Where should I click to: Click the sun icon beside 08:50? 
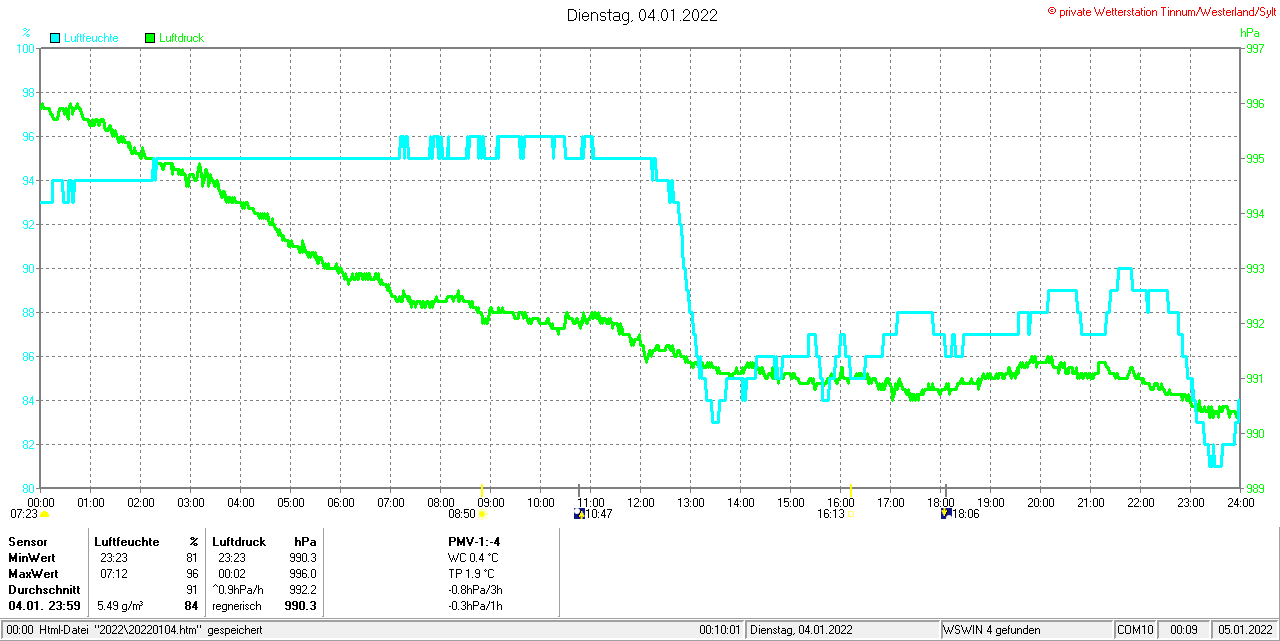(x=483, y=515)
